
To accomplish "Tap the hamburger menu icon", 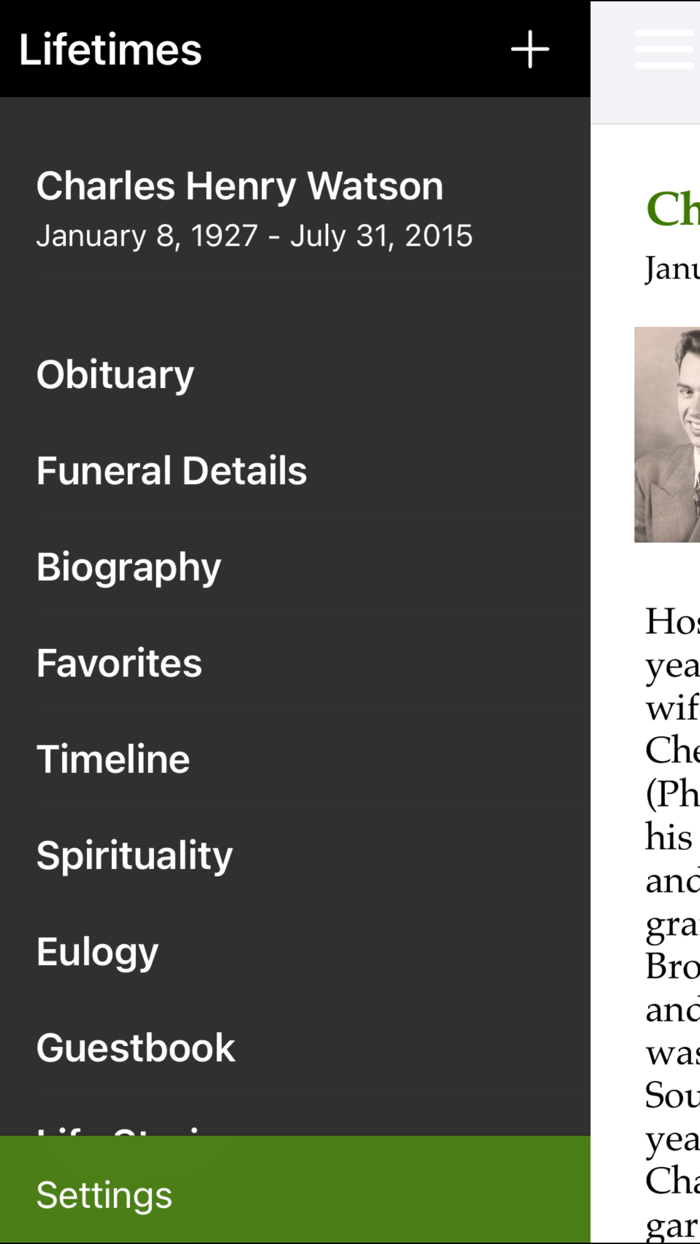I will (664, 49).
